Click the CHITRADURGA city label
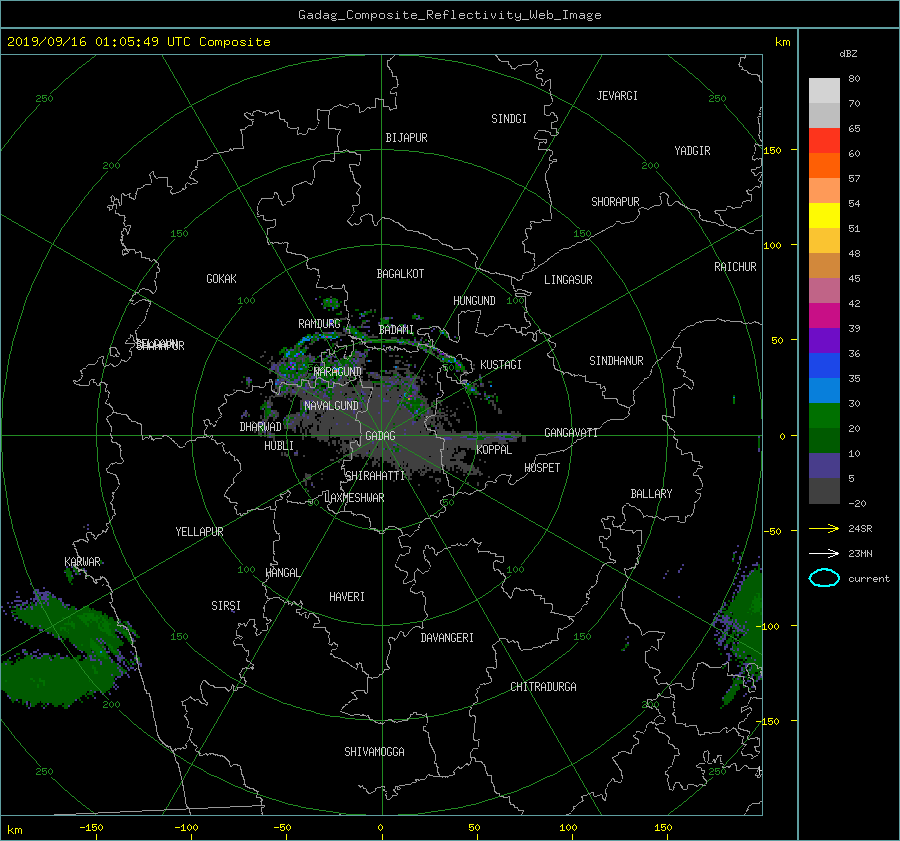Screen dimensions: 900x841 click(x=543, y=687)
